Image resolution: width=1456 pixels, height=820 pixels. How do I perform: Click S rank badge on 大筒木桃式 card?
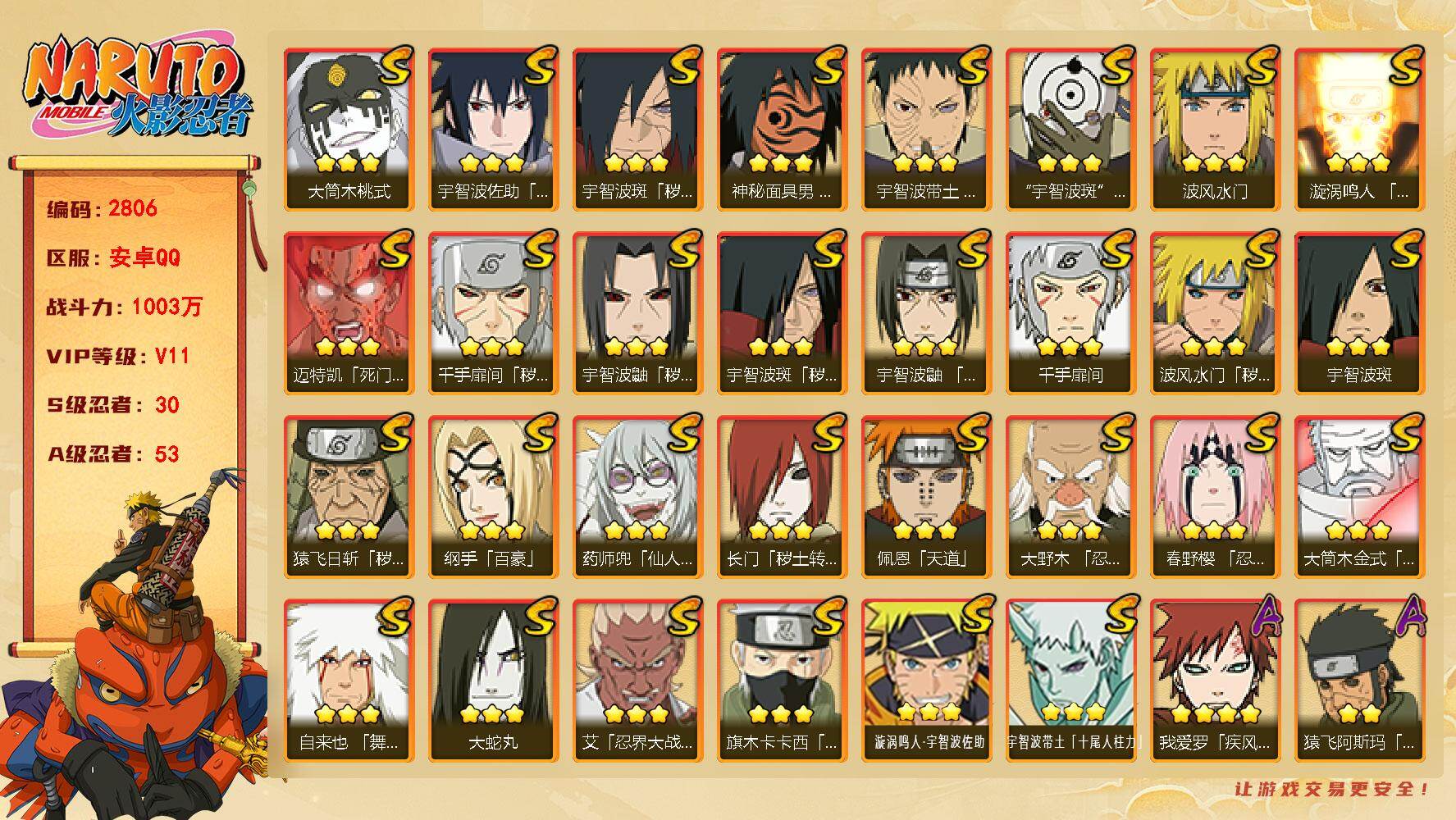pyautogui.click(x=394, y=66)
